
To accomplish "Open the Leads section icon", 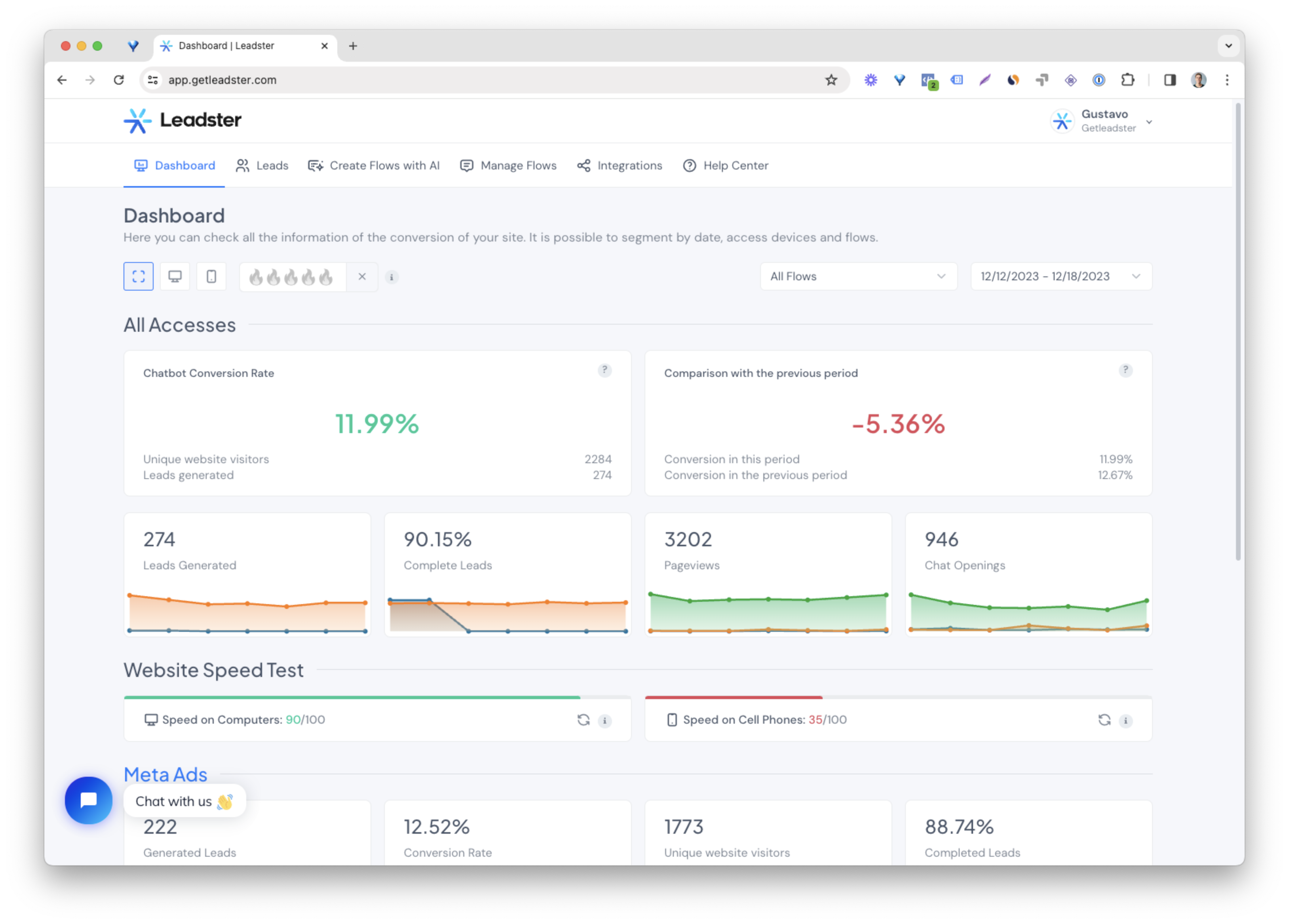I will tap(243, 165).
